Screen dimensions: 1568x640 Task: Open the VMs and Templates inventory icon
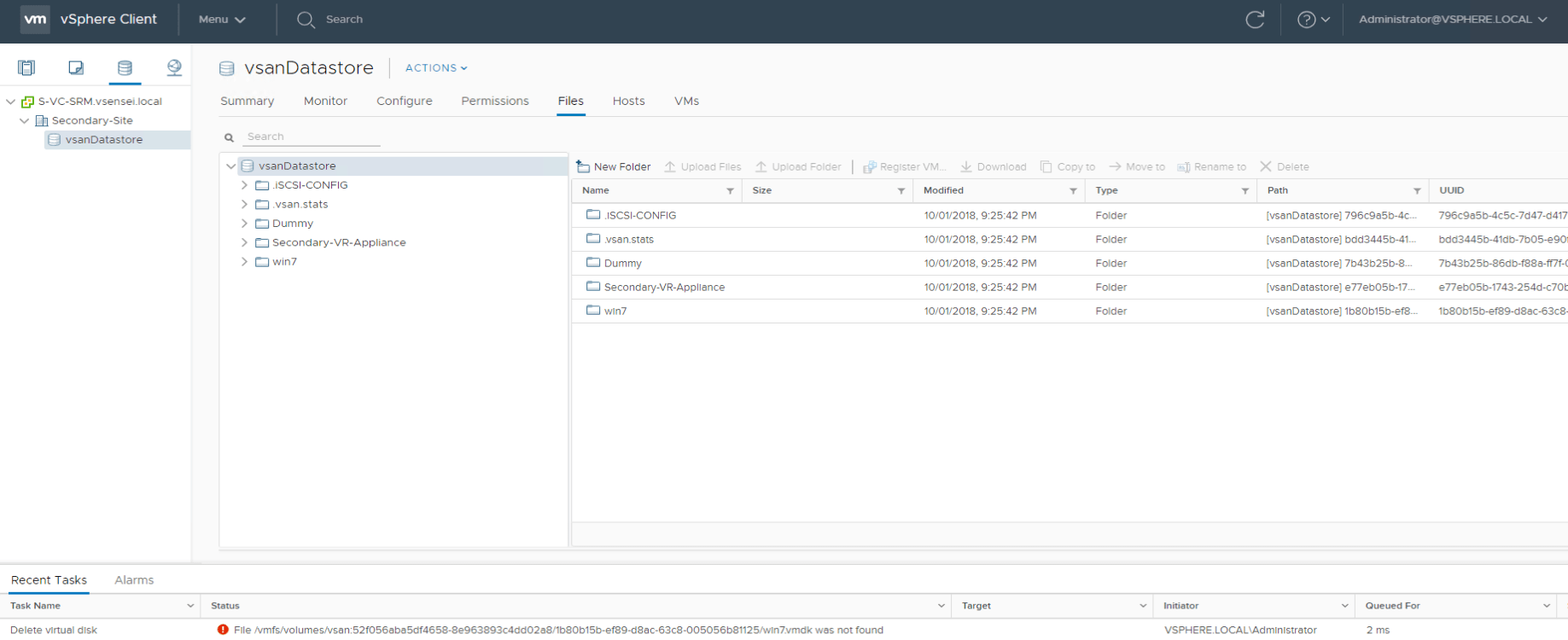coord(76,67)
